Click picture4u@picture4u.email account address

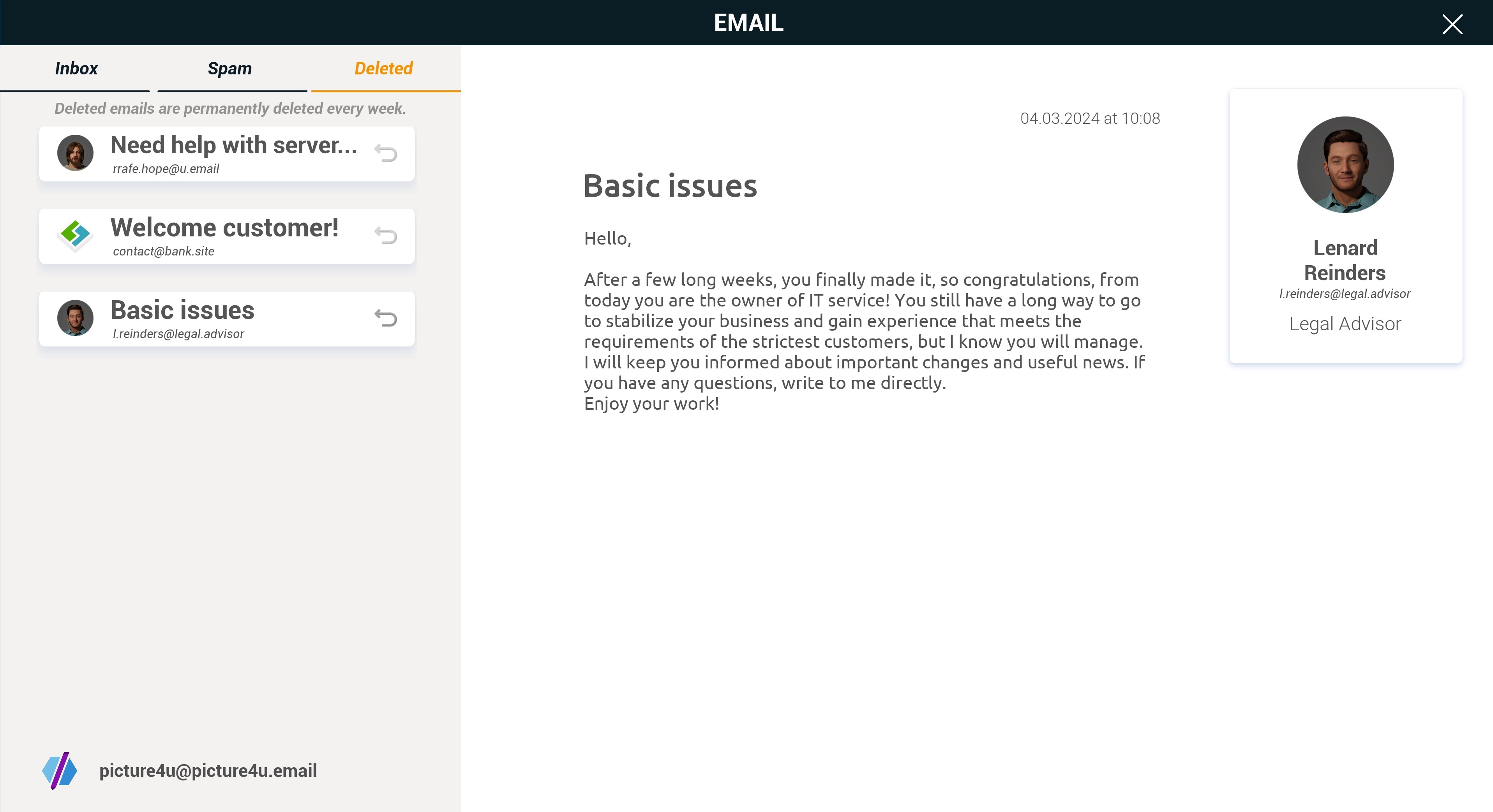(x=208, y=771)
